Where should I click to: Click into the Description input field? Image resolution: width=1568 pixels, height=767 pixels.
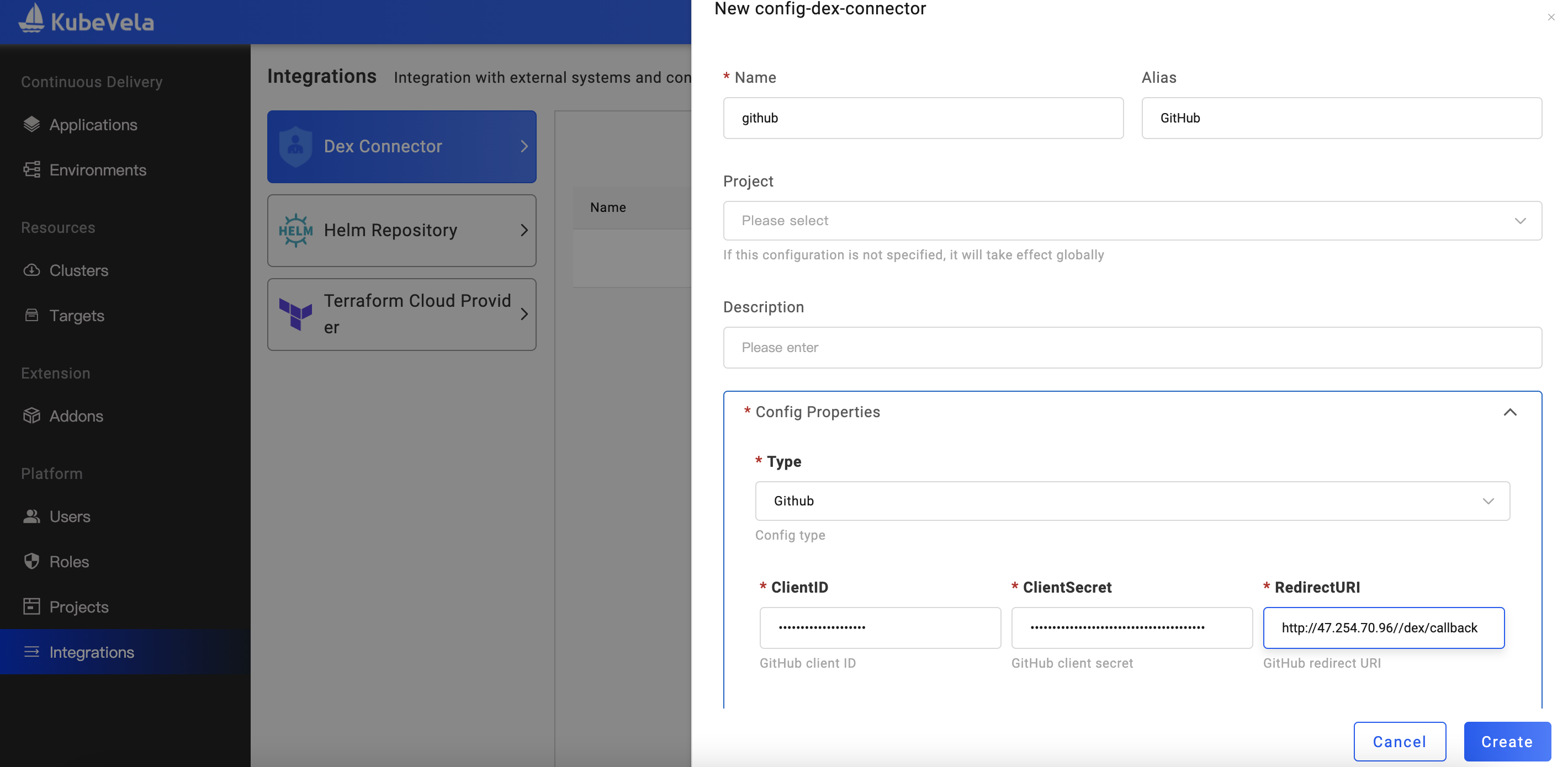1132,348
